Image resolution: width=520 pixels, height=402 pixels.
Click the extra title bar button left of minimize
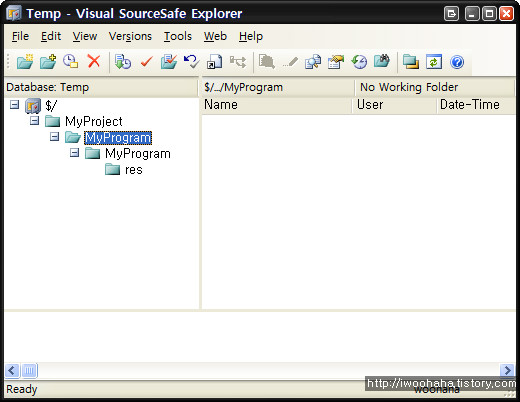click(x=451, y=14)
